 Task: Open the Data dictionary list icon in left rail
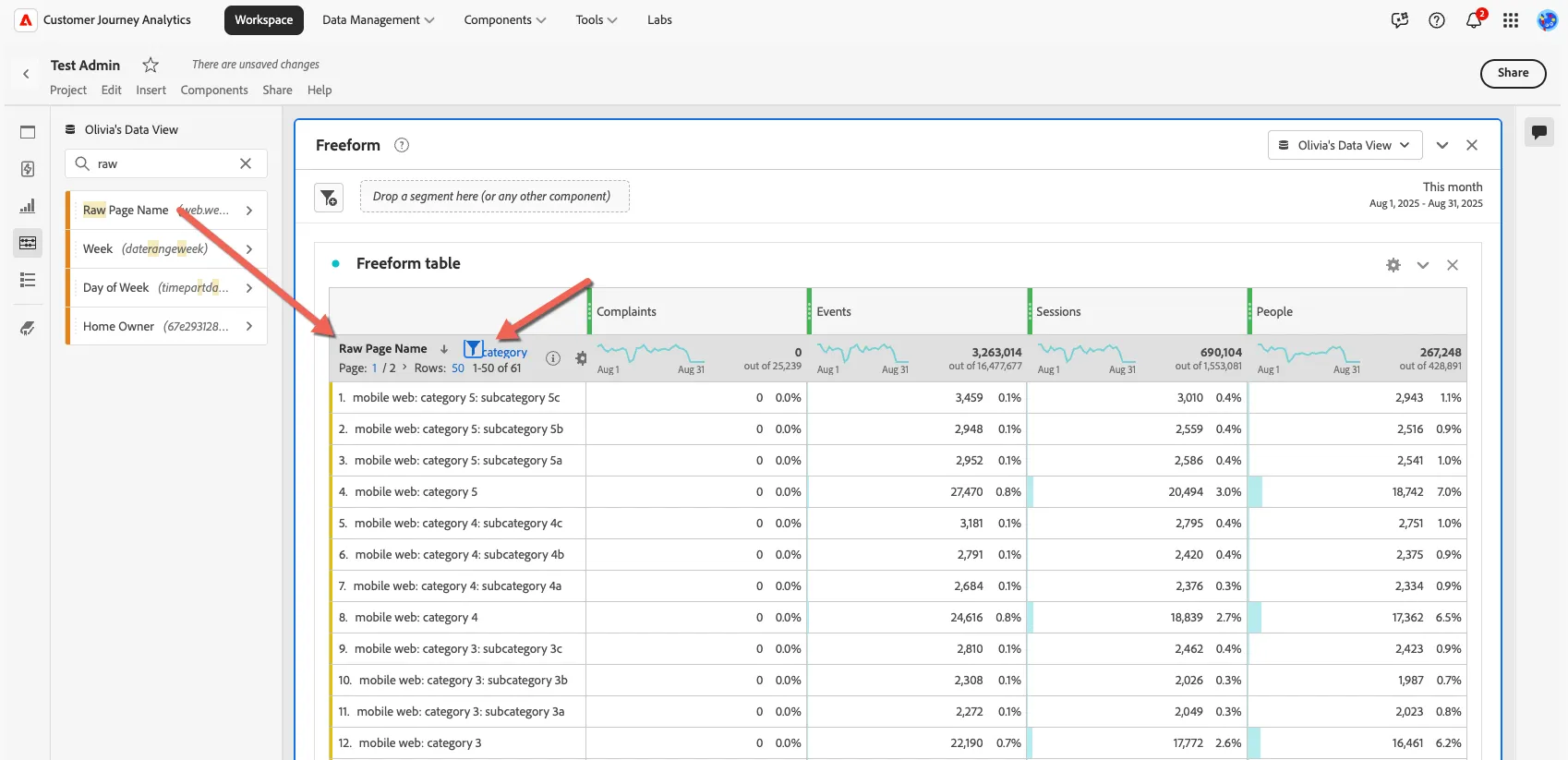point(28,280)
